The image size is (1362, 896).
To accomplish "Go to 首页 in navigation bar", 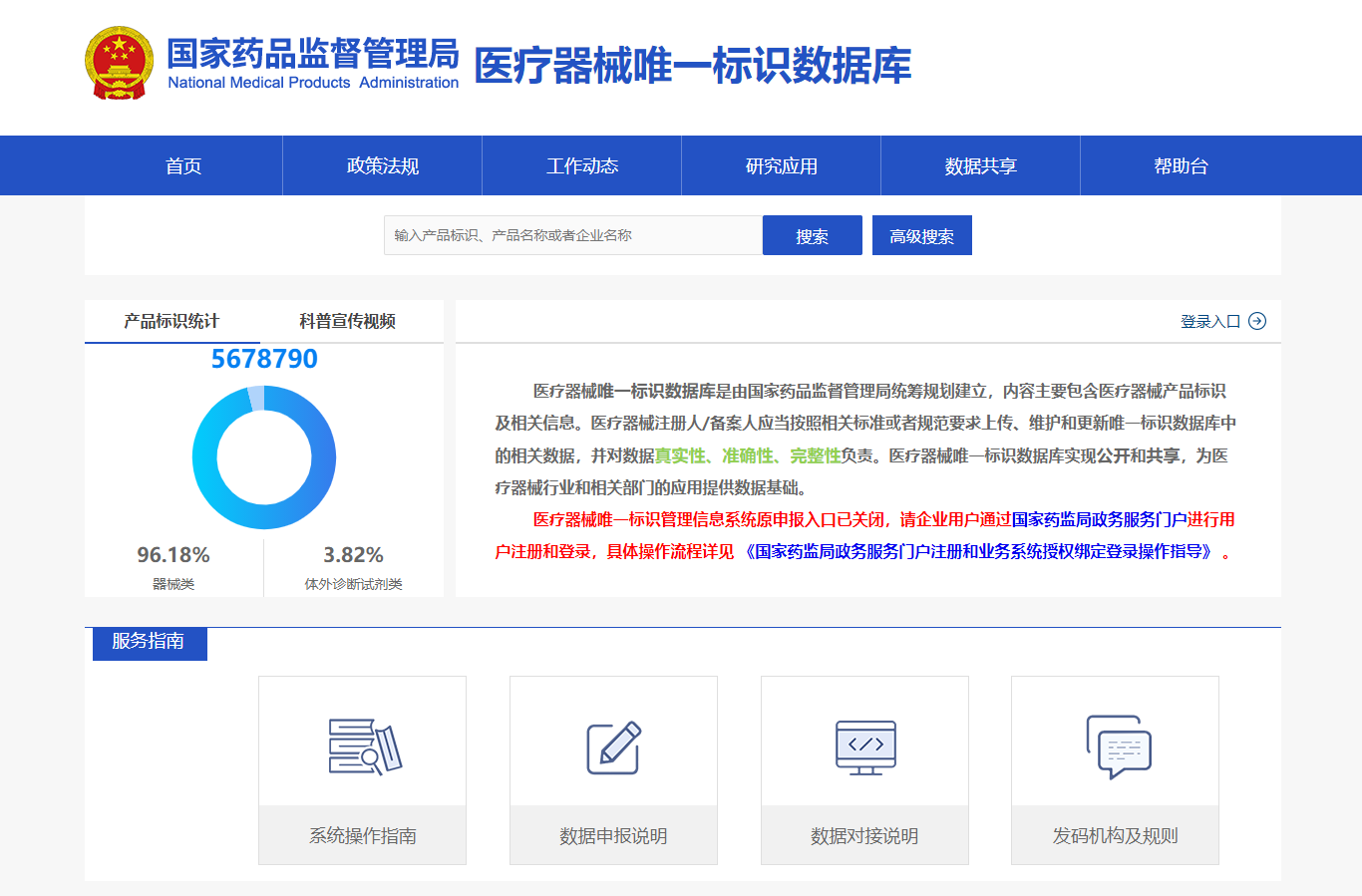I will point(183,165).
